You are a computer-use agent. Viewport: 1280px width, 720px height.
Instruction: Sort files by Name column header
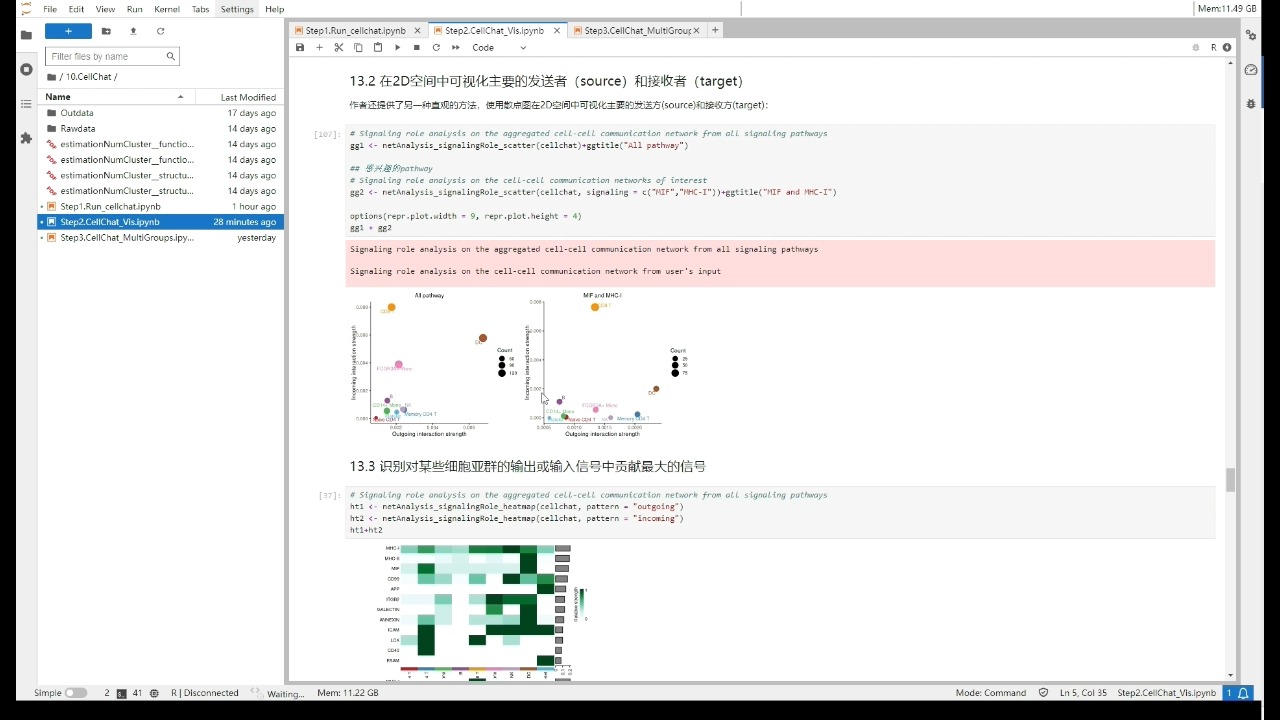(115, 97)
